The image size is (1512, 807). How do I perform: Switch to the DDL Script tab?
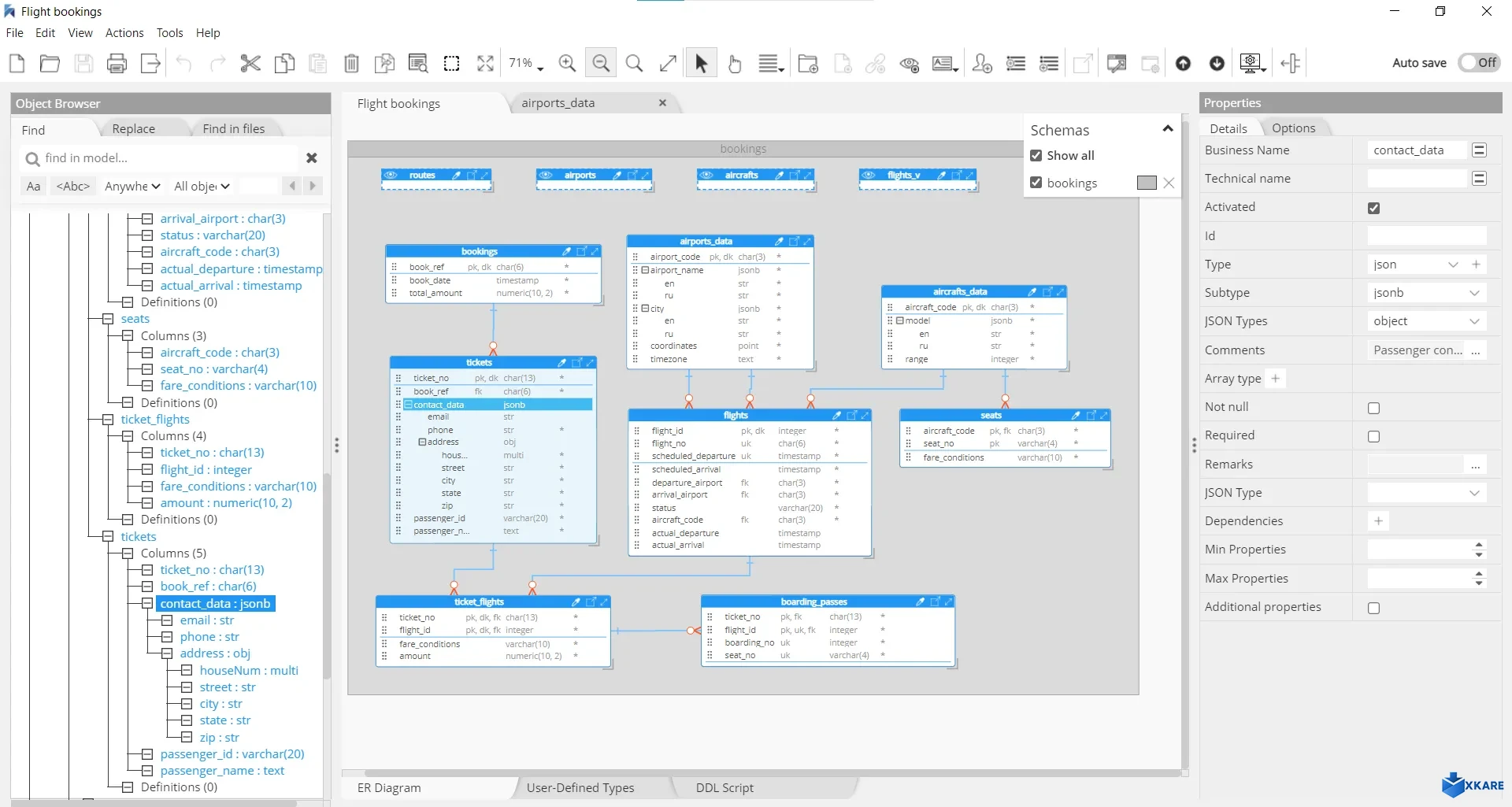(x=724, y=788)
